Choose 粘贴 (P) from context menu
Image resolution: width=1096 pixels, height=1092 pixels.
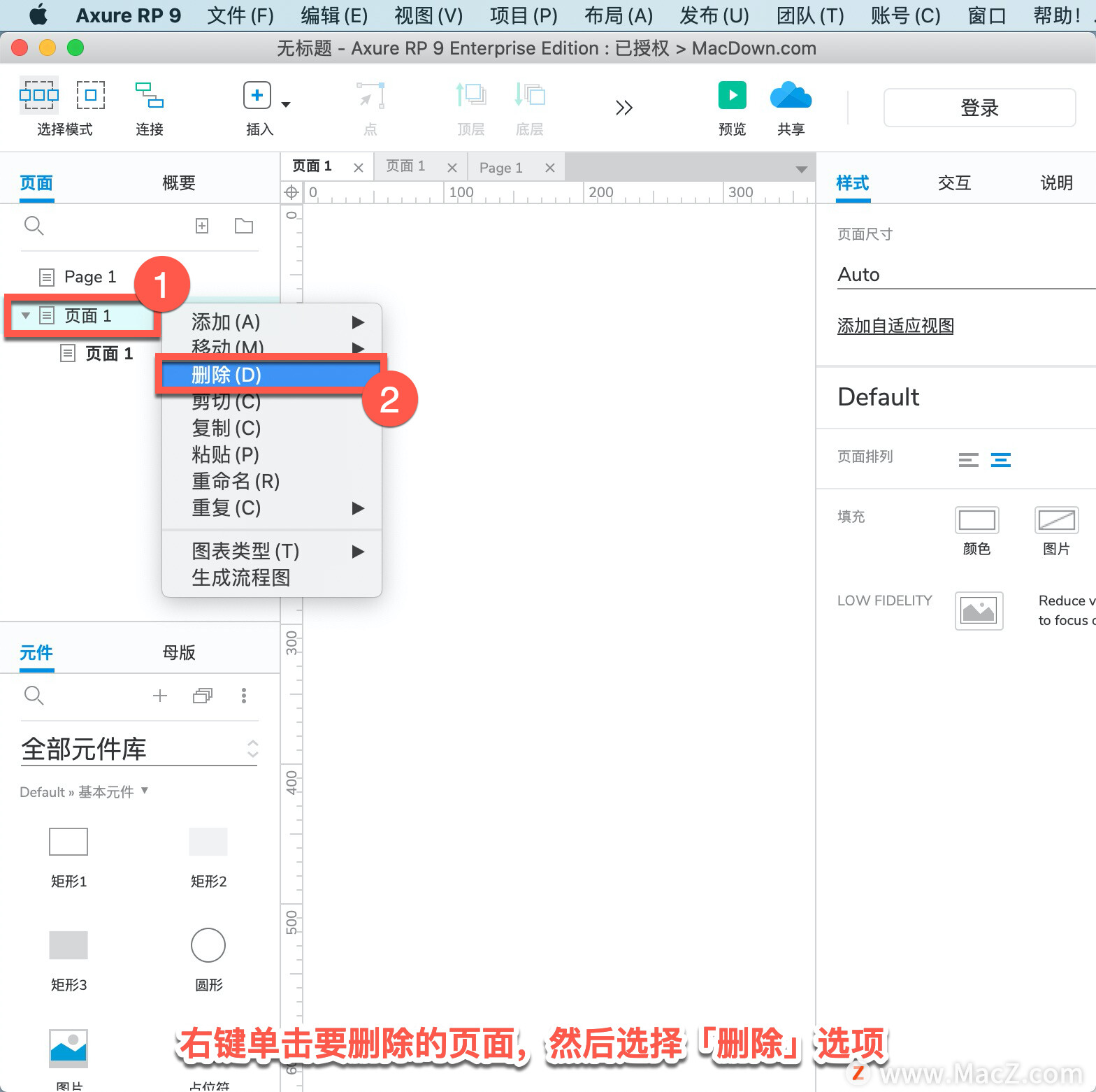coord(272,454)
